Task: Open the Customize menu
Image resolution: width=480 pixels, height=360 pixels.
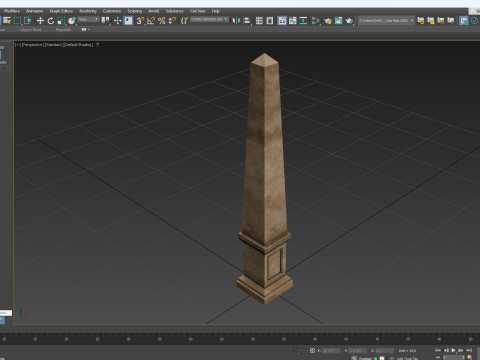Action: click(x=112, y=11)
